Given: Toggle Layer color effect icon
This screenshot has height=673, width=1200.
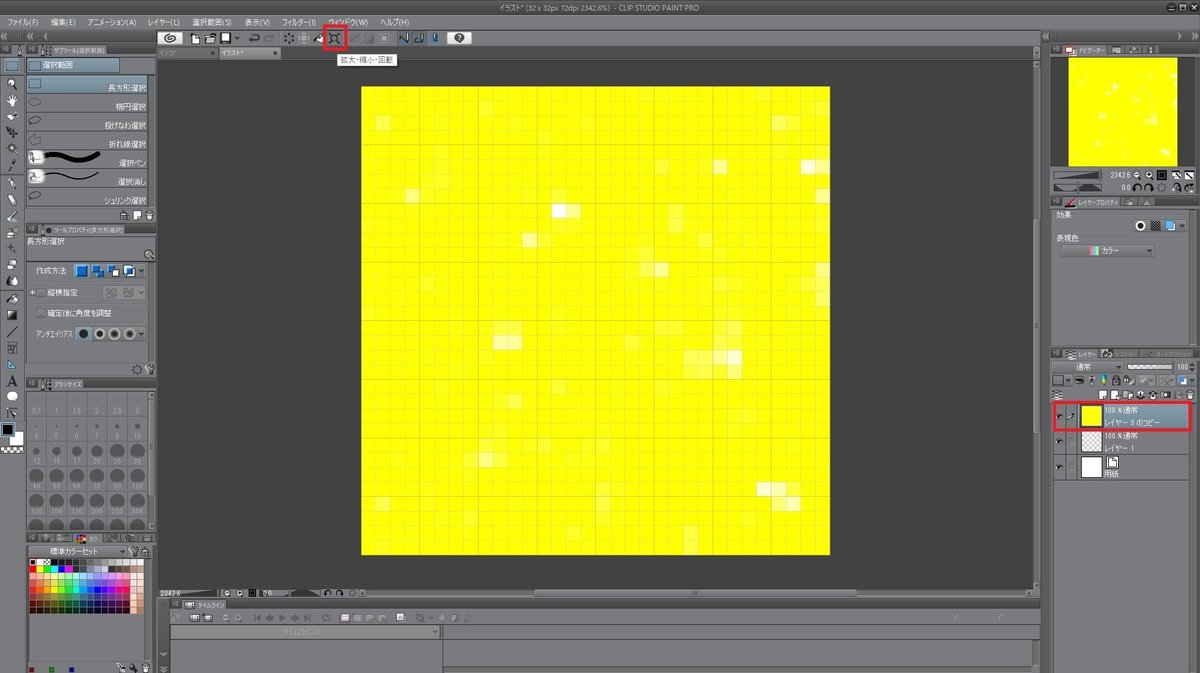Looking at the screenshot, I should (x=1170, y=226).
